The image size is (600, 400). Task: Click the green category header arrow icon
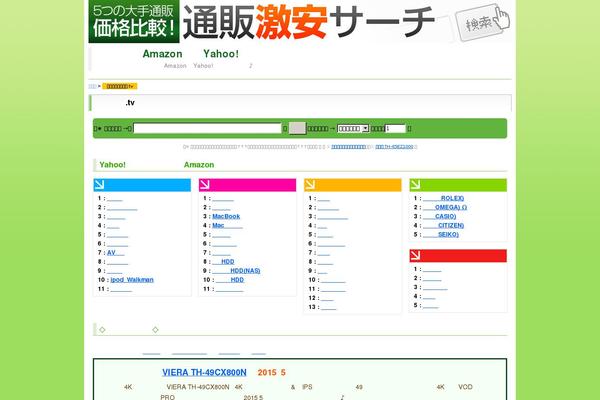[415, 185]
